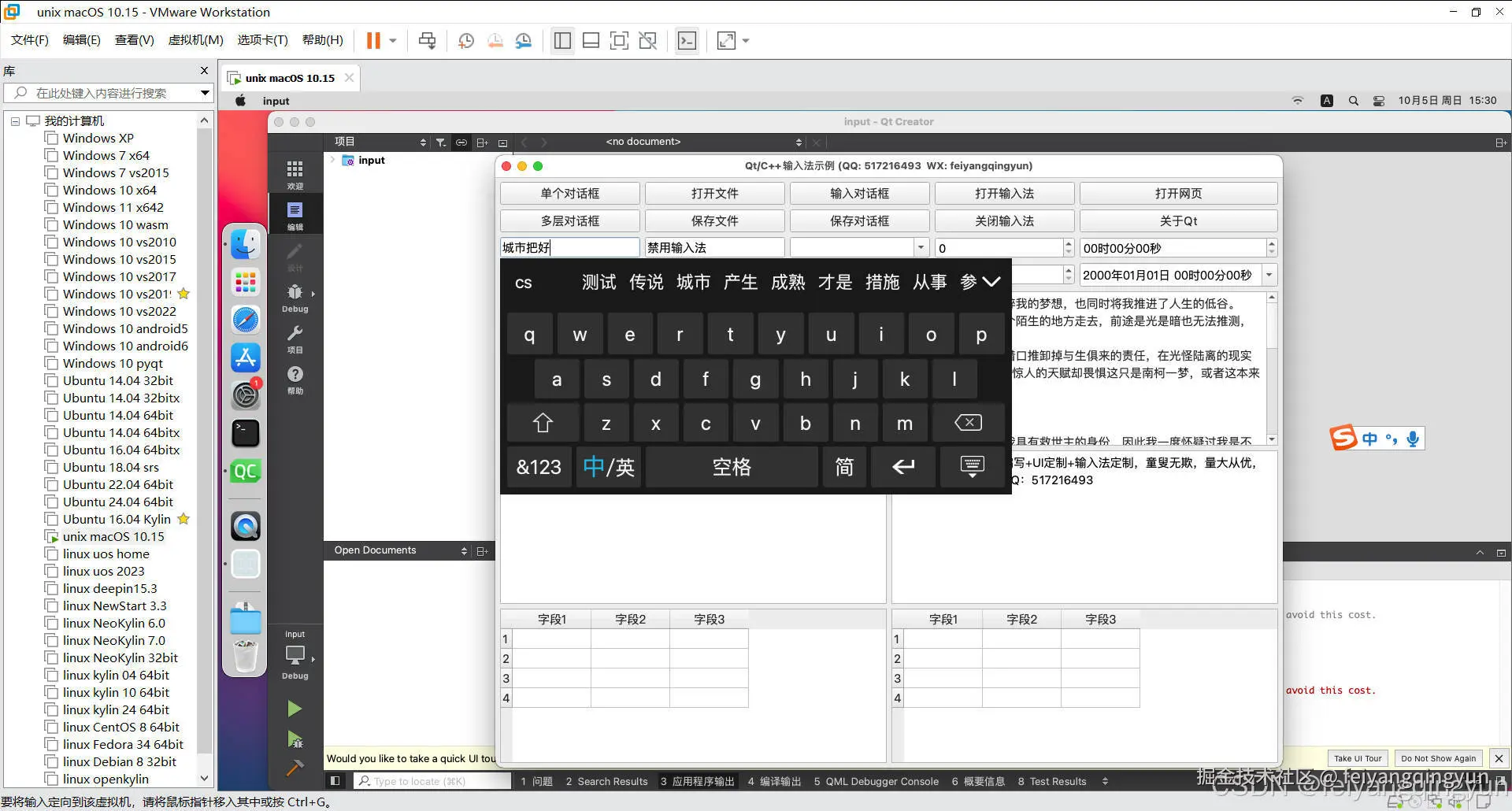Open Qt Creator Help mode
1512x811 pixels.
[295, 380]
